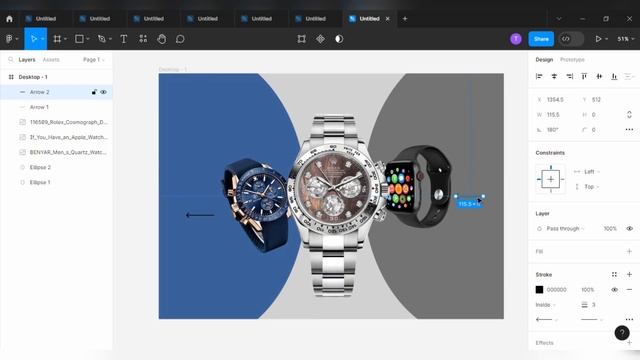The width and height of the screenshot is (640, 360).
Task: Select the Pen tool
Action: [x=102, y=39]
